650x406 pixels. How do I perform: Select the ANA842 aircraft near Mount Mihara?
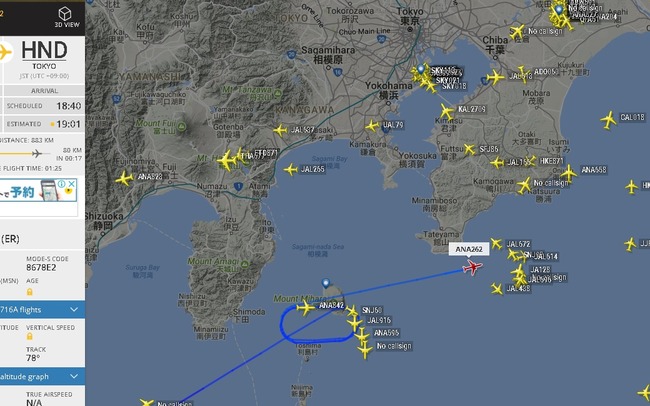click(x=305, y=308)
